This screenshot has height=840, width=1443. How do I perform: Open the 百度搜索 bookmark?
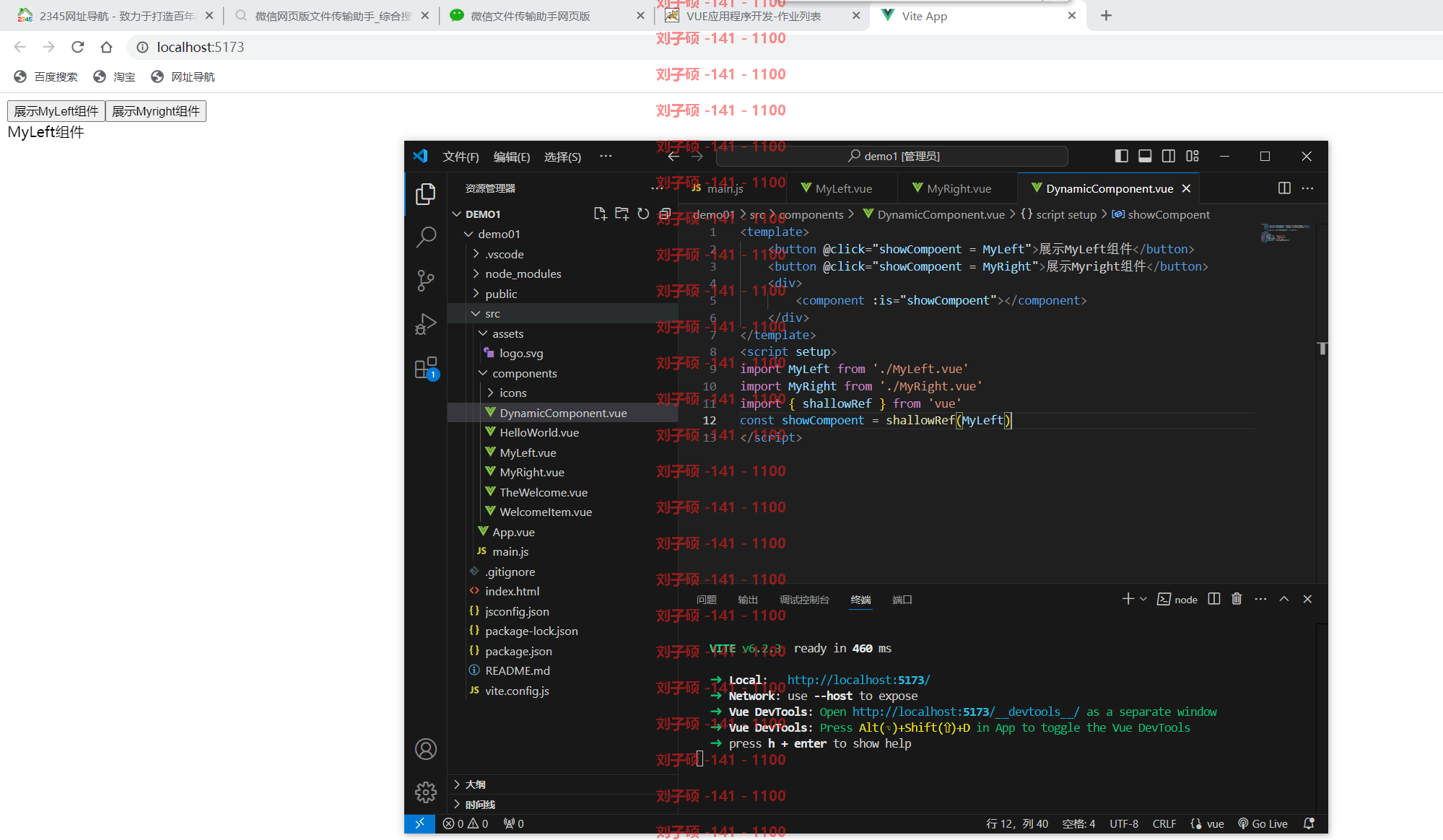point(45,76)
